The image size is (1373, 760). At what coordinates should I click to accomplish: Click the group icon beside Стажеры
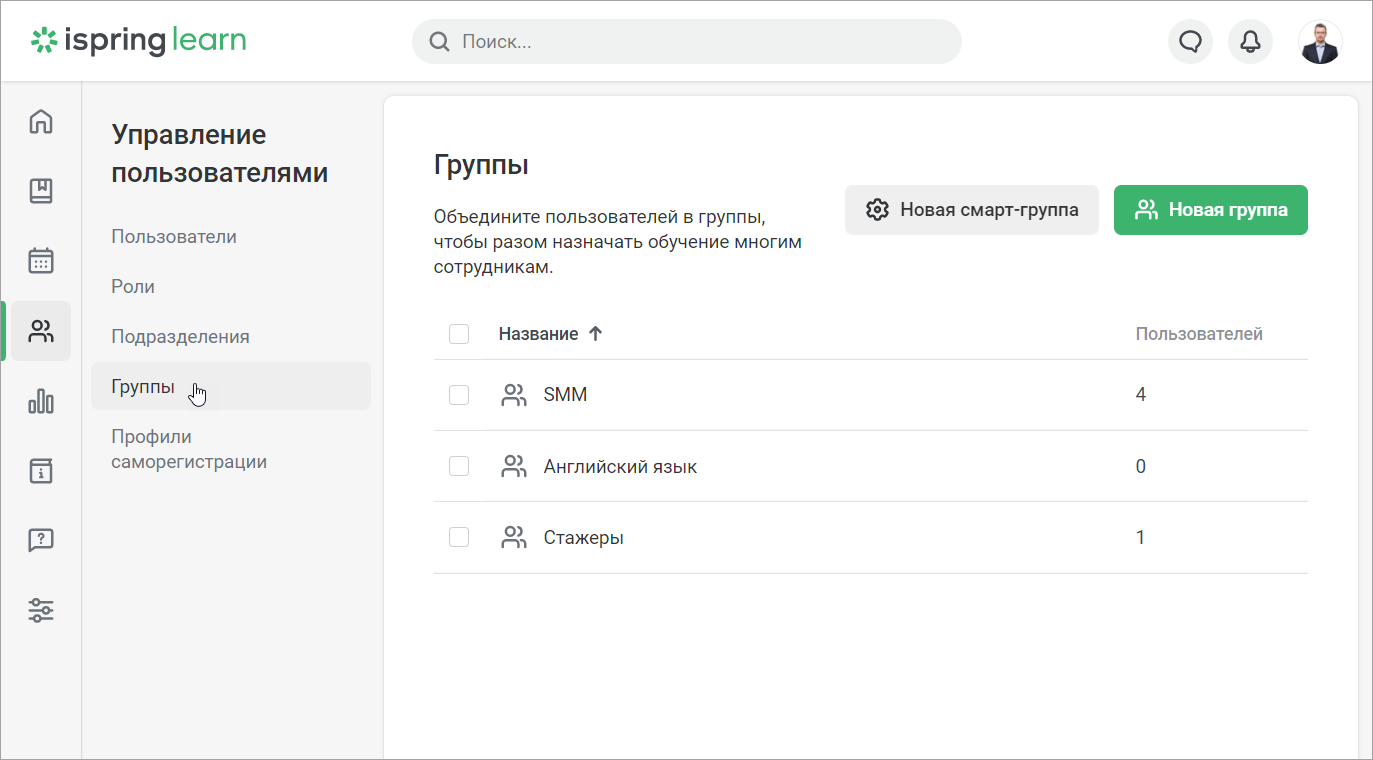click(x=513, y=537)
